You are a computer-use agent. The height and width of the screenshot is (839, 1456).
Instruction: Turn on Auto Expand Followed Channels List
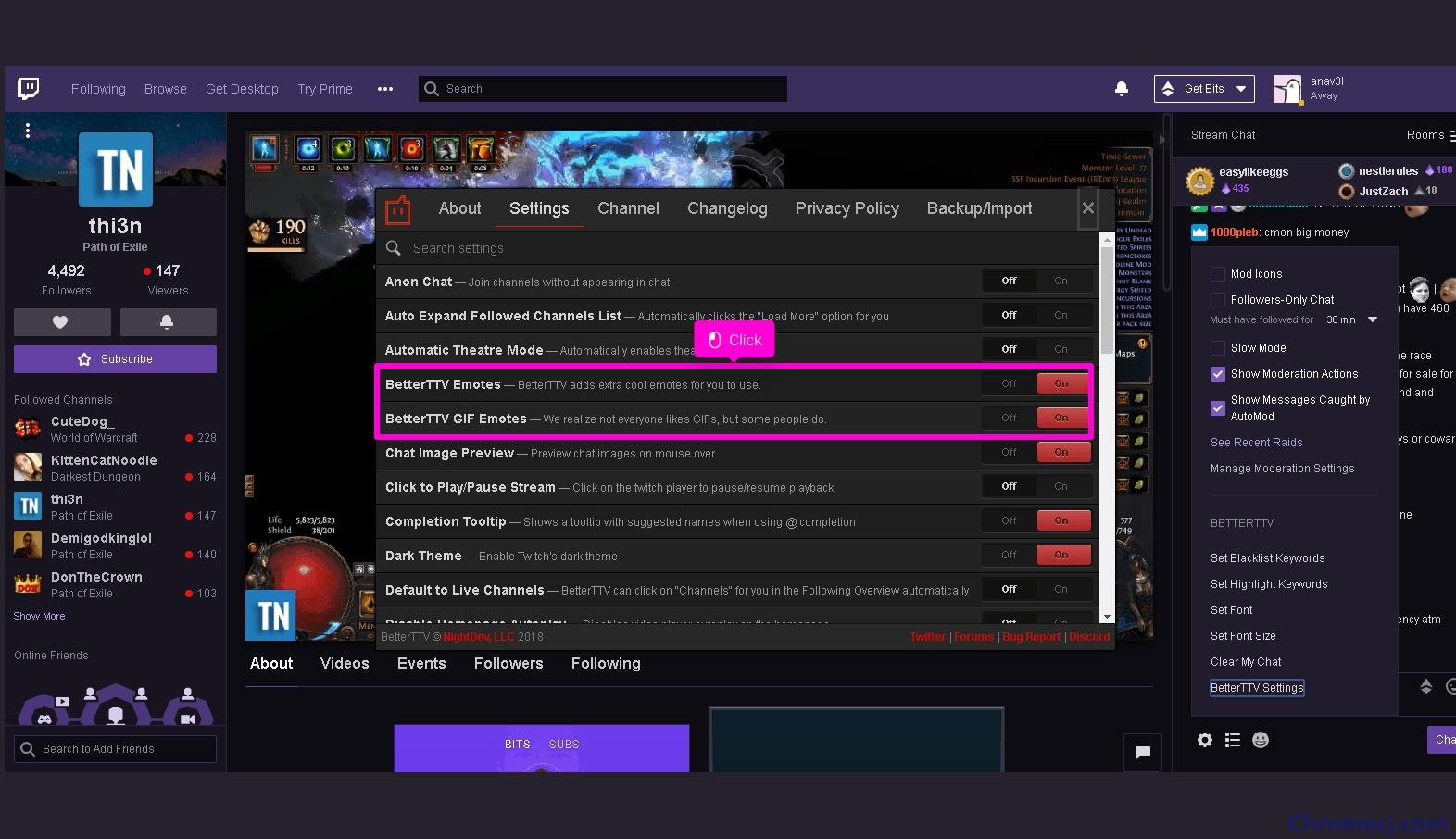pyautogui.click(x=1061, y=315)
